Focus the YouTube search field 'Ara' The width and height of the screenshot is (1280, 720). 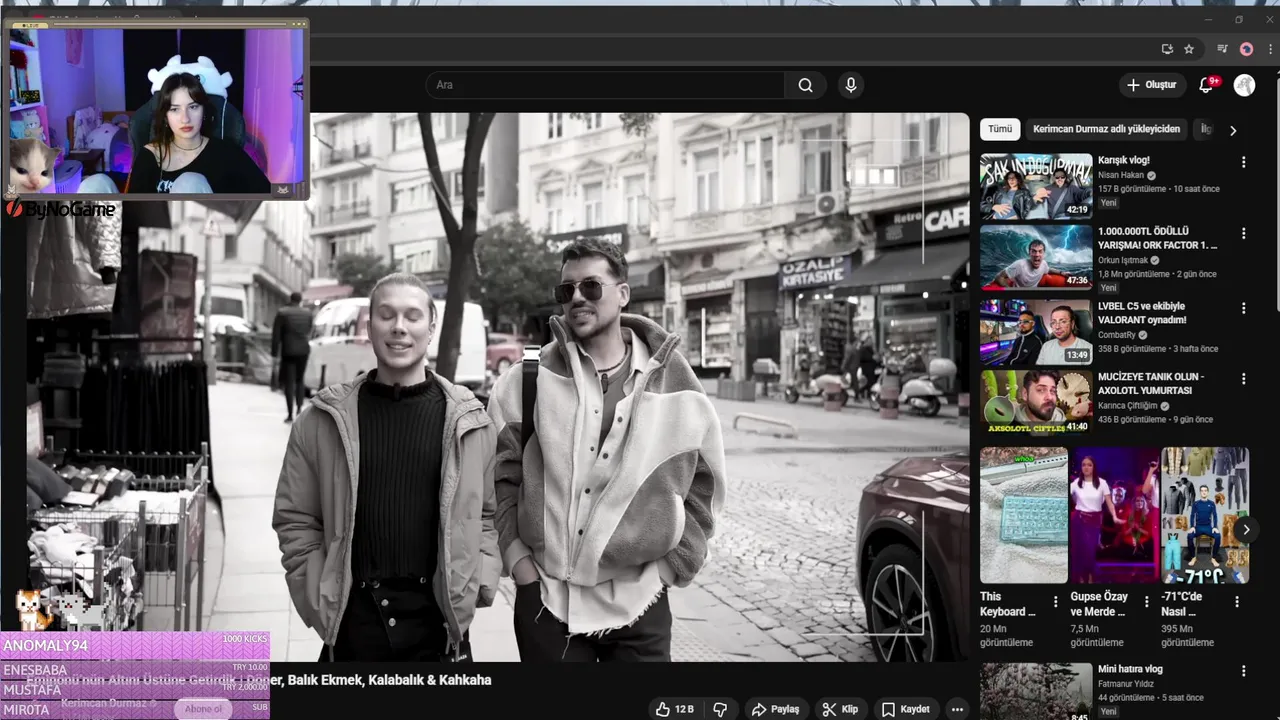pos(605,85)
